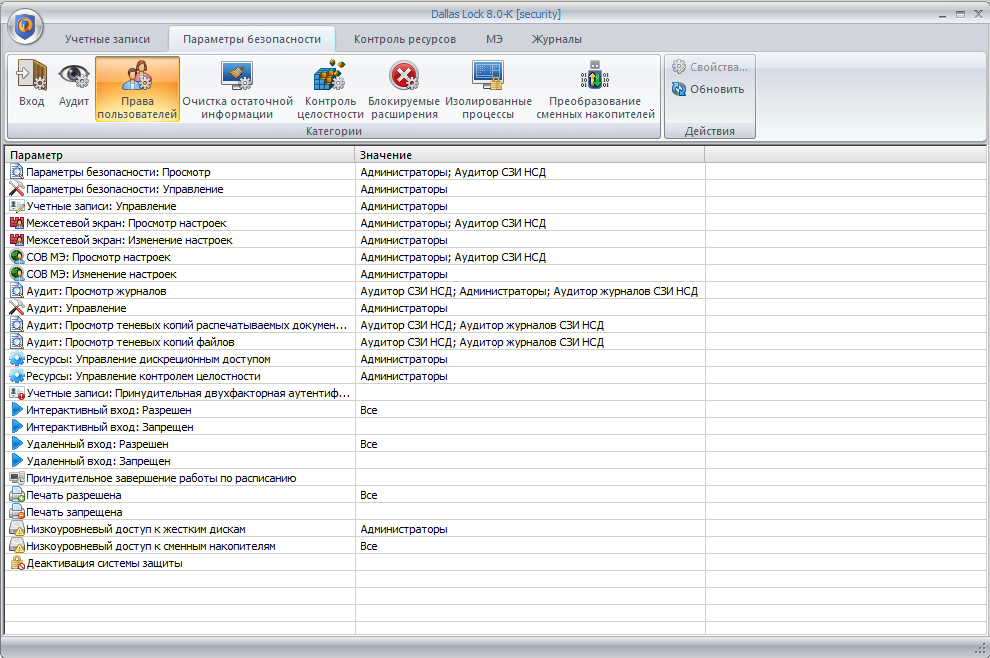Switch to the Параметры безопасности tab
This screenshot has height=658, width=990.
click(252, 39)
